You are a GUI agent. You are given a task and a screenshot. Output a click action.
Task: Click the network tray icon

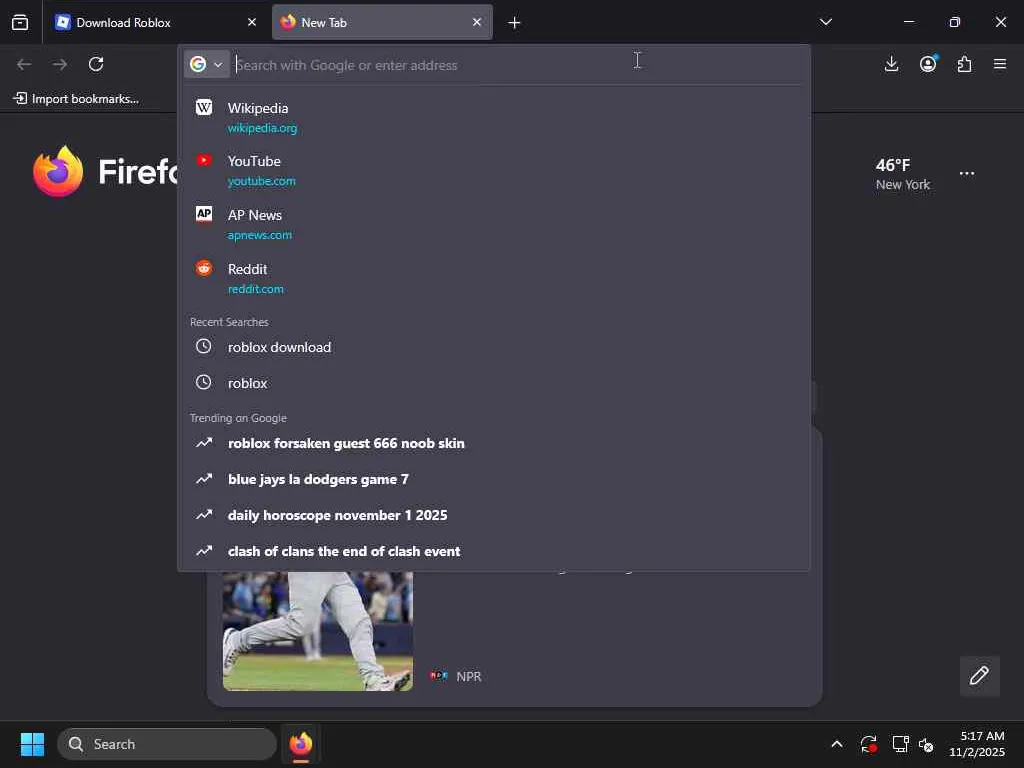900,744
